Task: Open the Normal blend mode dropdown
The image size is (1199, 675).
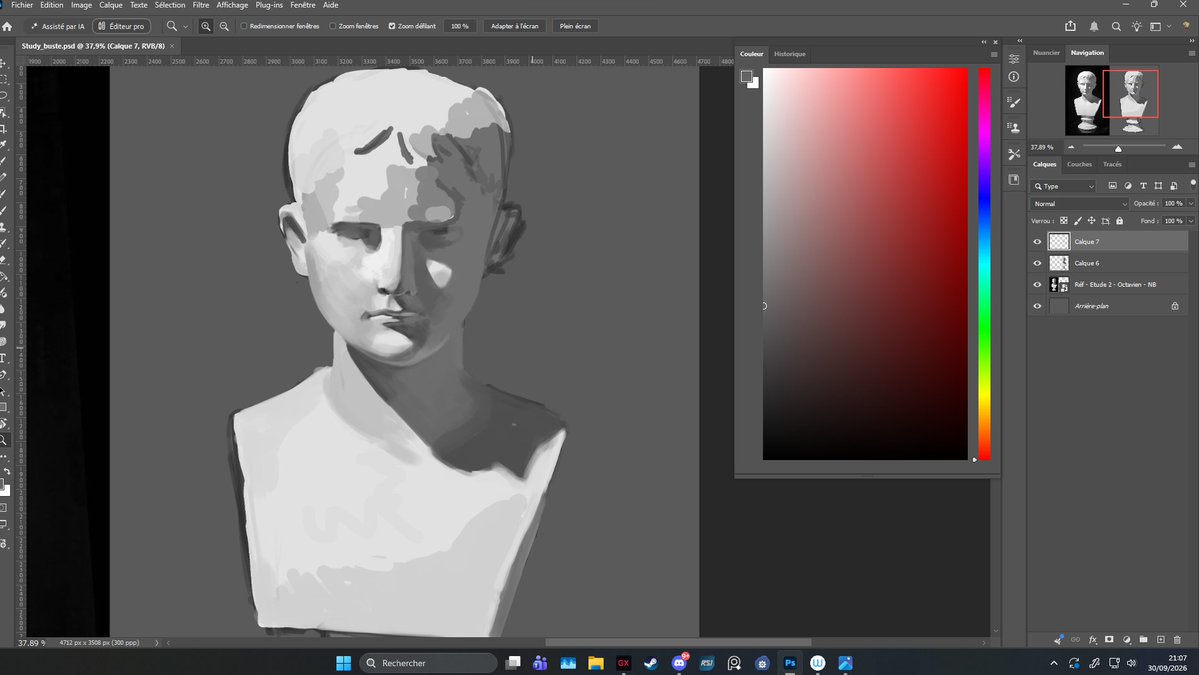Action: (x=1080, y=203)
